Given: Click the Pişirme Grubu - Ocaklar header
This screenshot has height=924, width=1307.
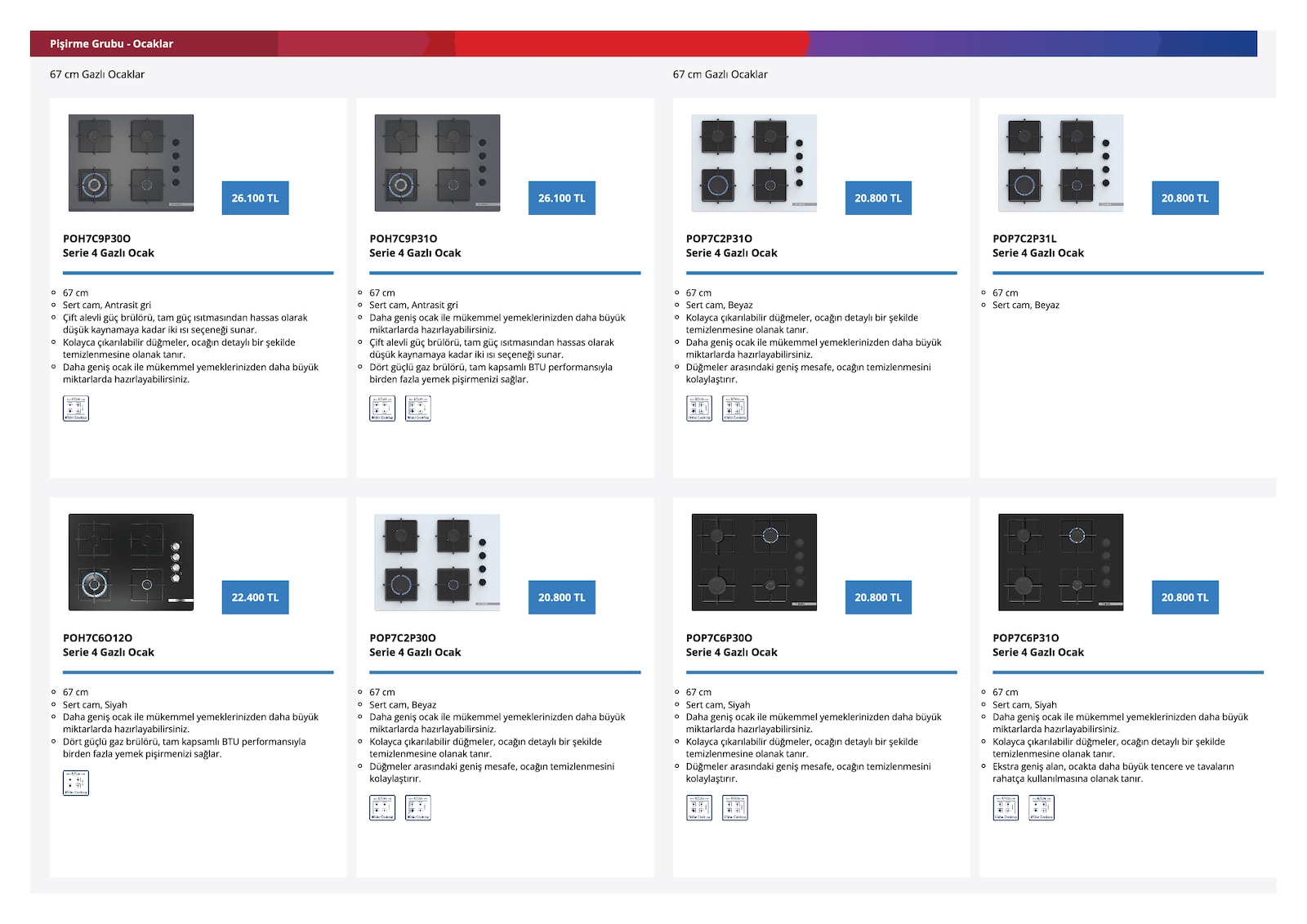Looking at the screenshot, I should 112,44.
